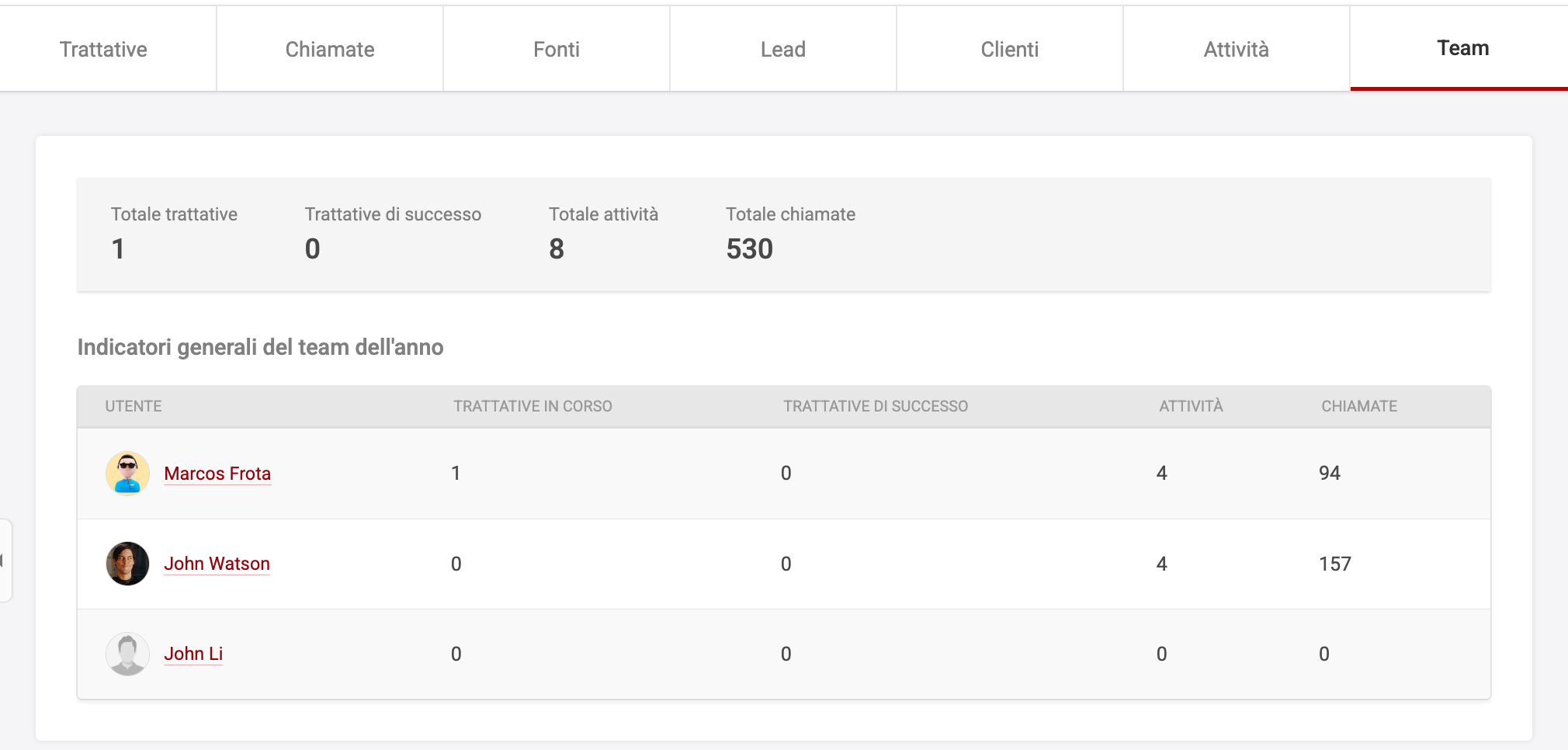Select the Fonti tab

pyautogui.click(x=557, y=50)
